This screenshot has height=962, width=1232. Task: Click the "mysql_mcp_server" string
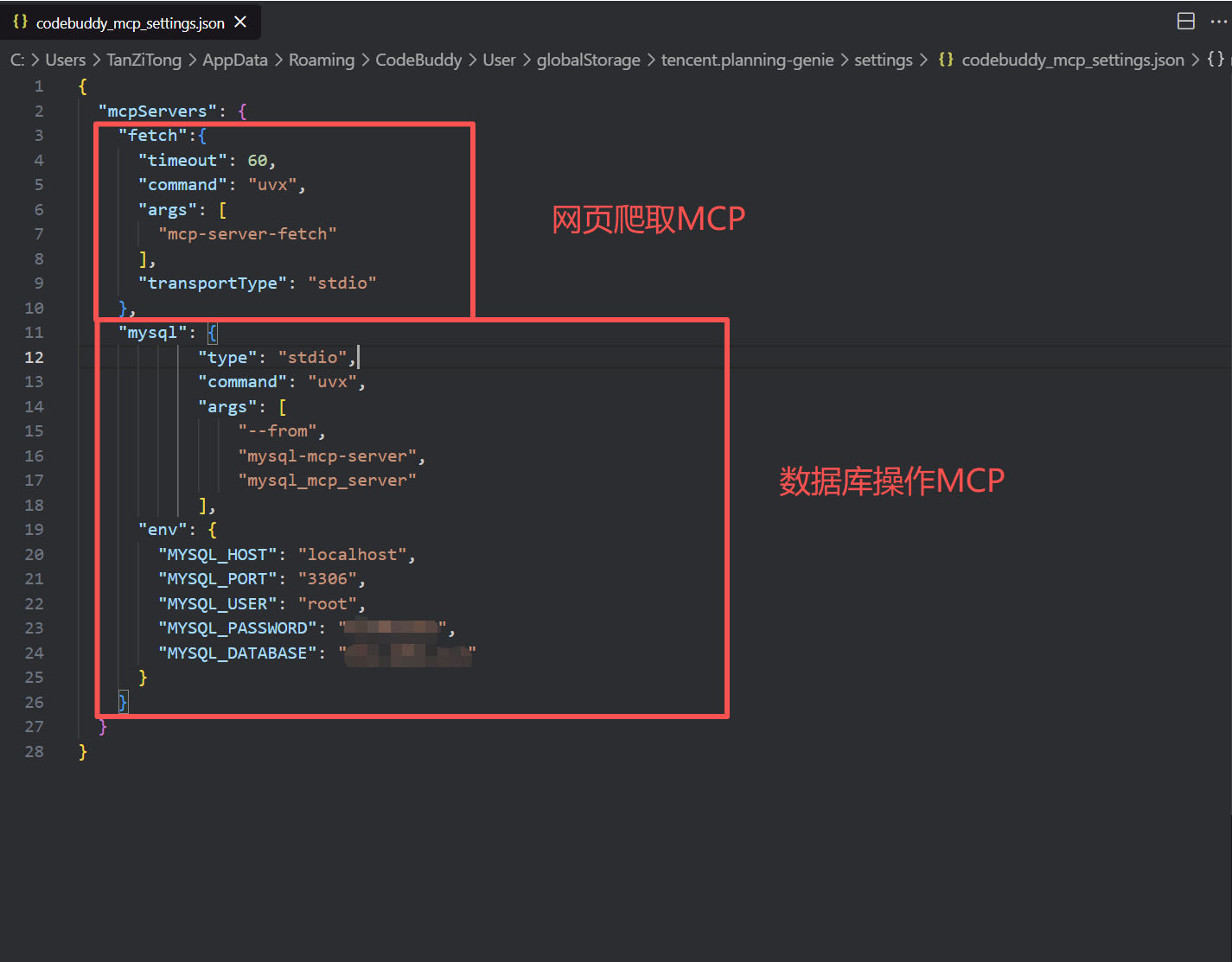pyautogui.click(x=328, y=480)
